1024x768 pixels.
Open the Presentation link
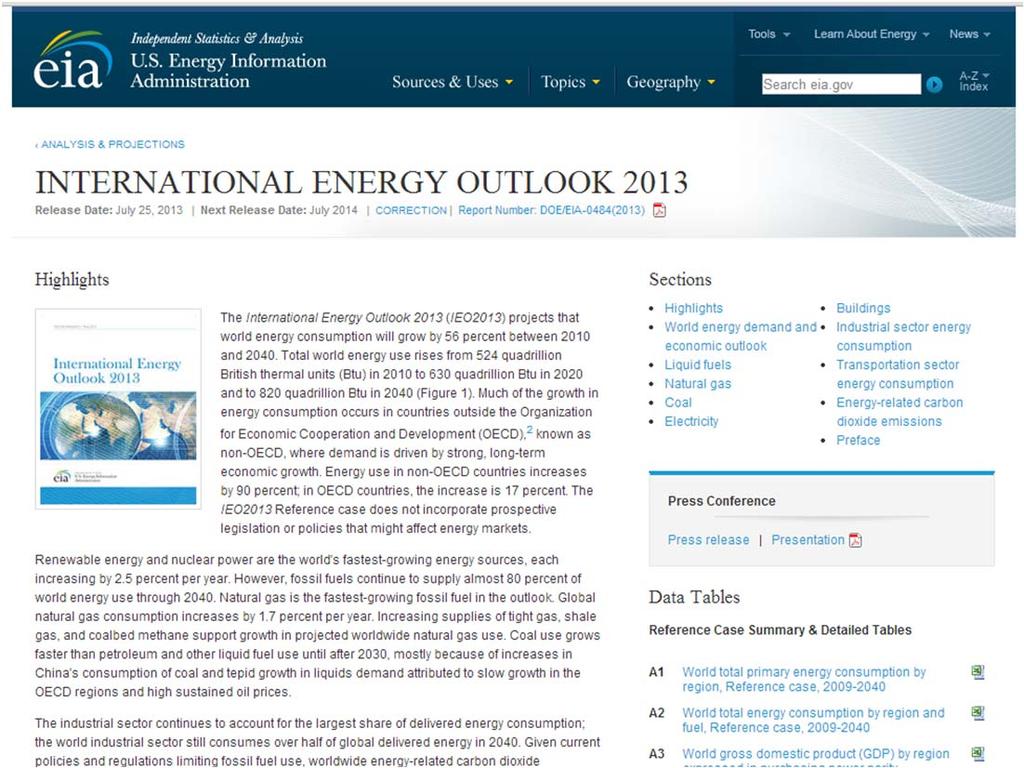coord(808,540)
